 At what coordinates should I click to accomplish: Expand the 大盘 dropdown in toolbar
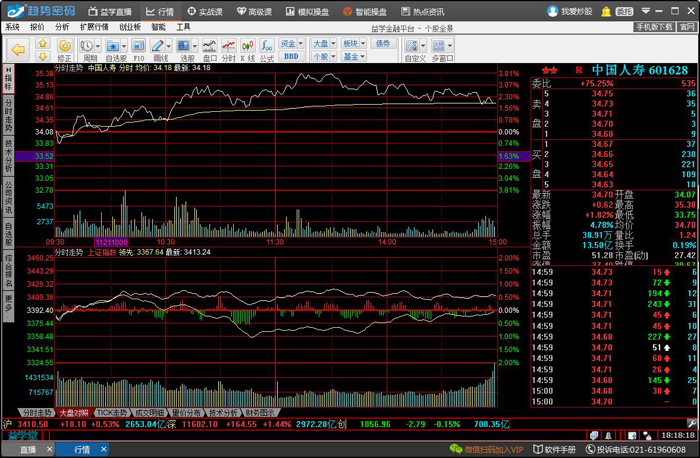(x=322, y=44)
